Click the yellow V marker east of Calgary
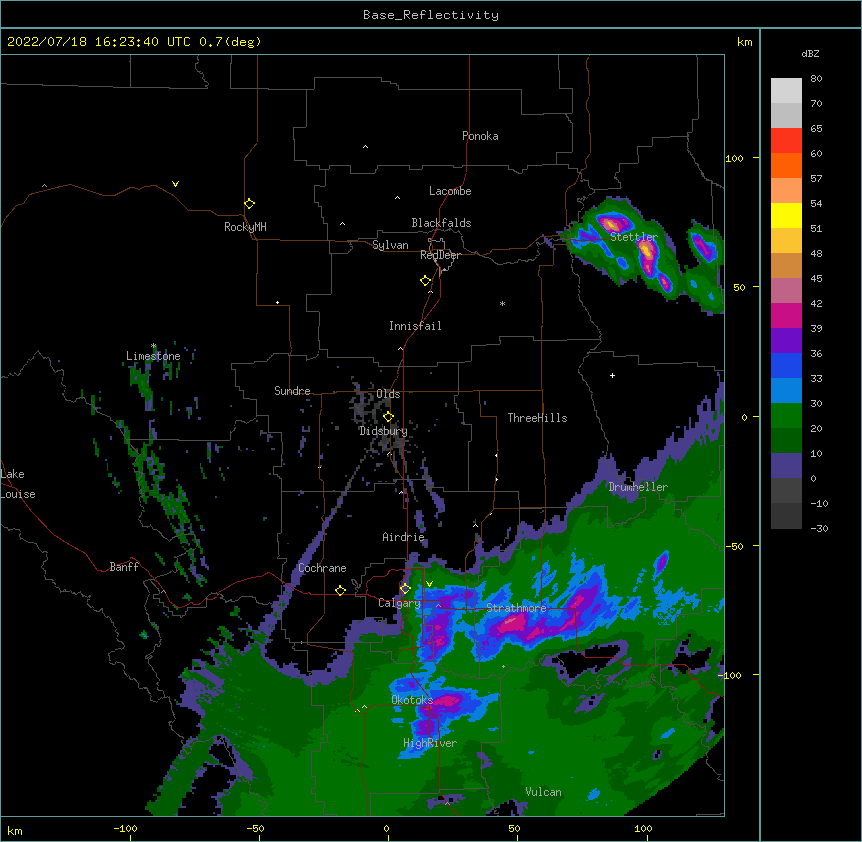 pyautogui.click(x=429, y=584)
